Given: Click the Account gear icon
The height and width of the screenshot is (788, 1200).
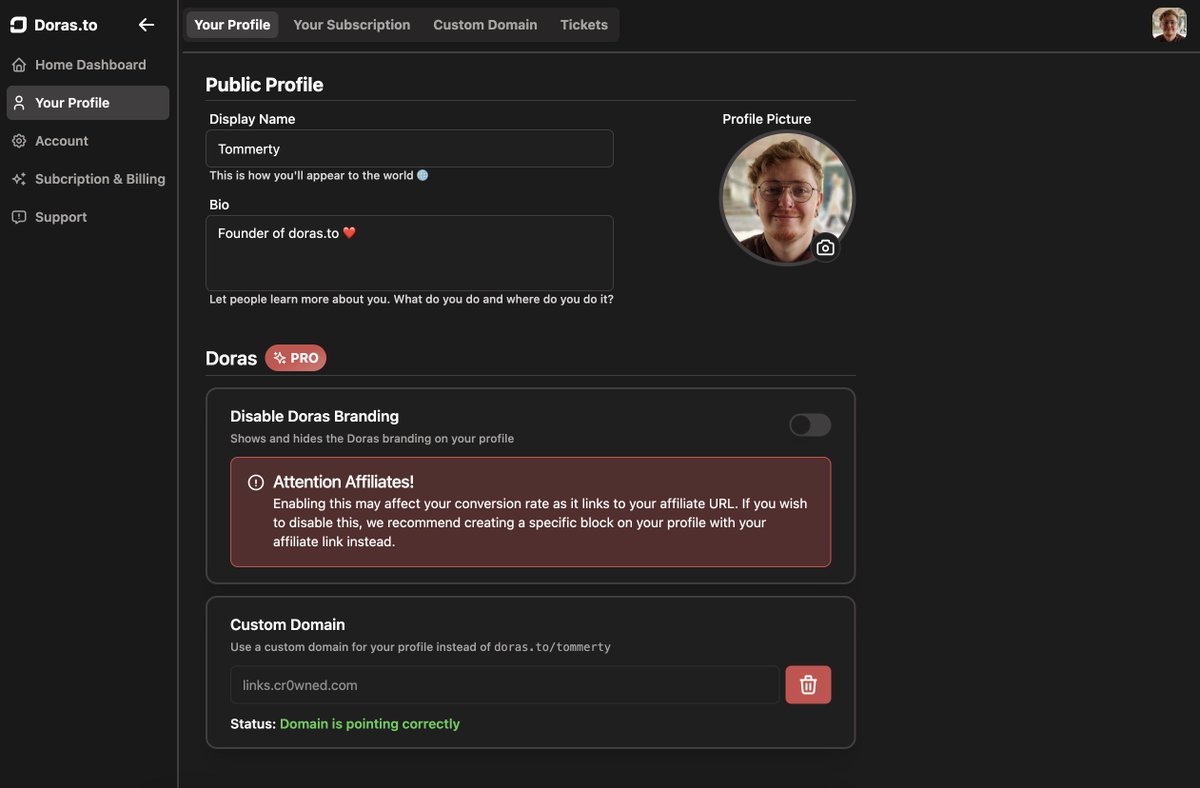Looking at the screenshot, I should pyautogui.click(x=19, y=141).
